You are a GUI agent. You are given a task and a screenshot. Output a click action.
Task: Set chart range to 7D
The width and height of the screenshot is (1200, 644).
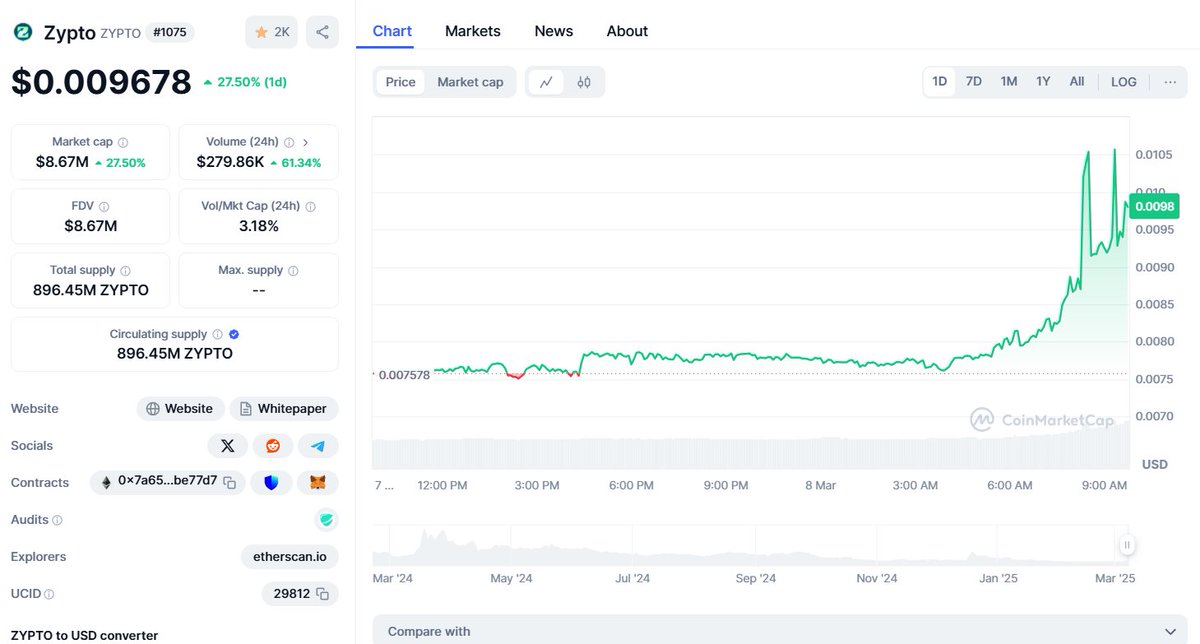click(973, 82)
